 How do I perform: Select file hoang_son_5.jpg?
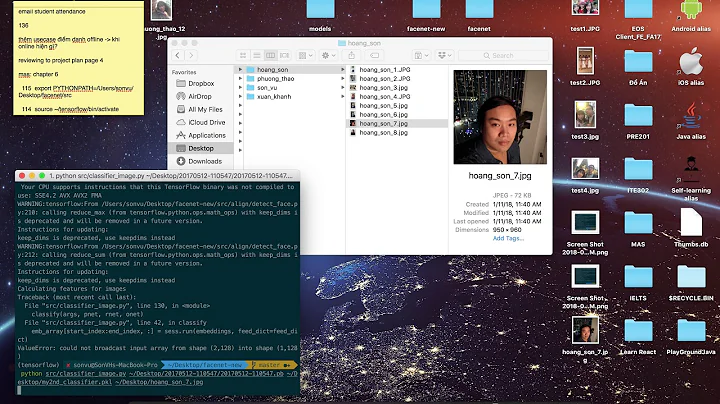383,106
